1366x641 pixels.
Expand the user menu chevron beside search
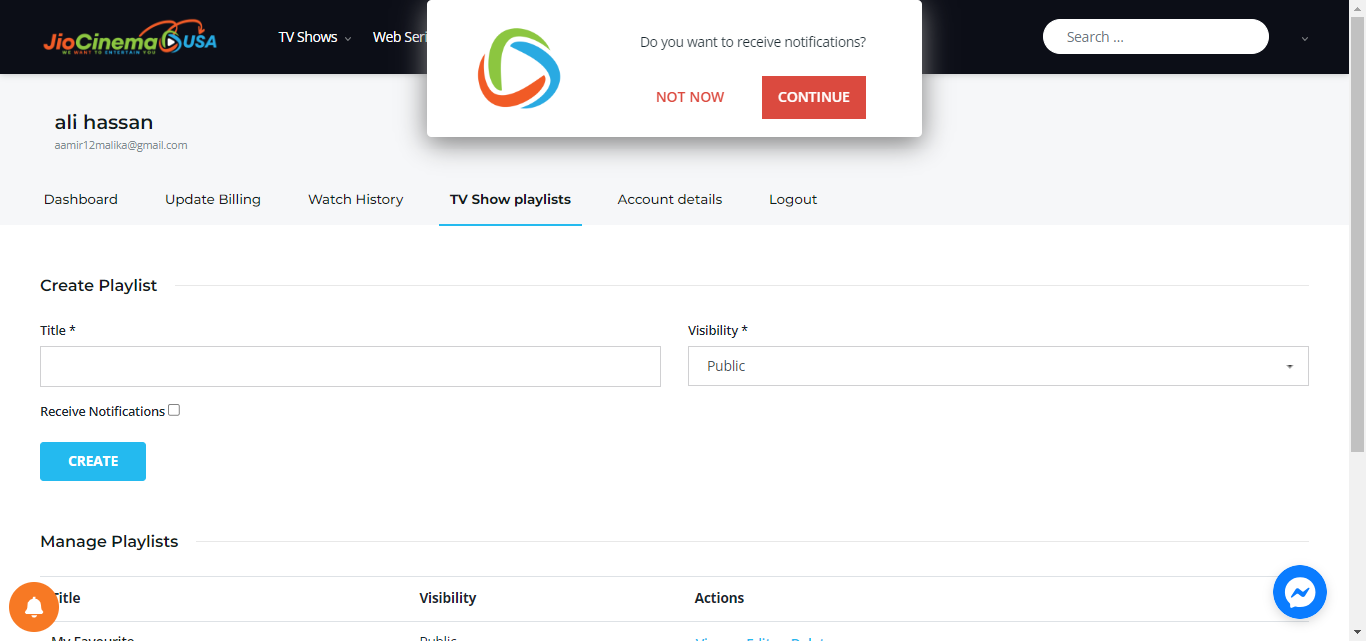1304,39
